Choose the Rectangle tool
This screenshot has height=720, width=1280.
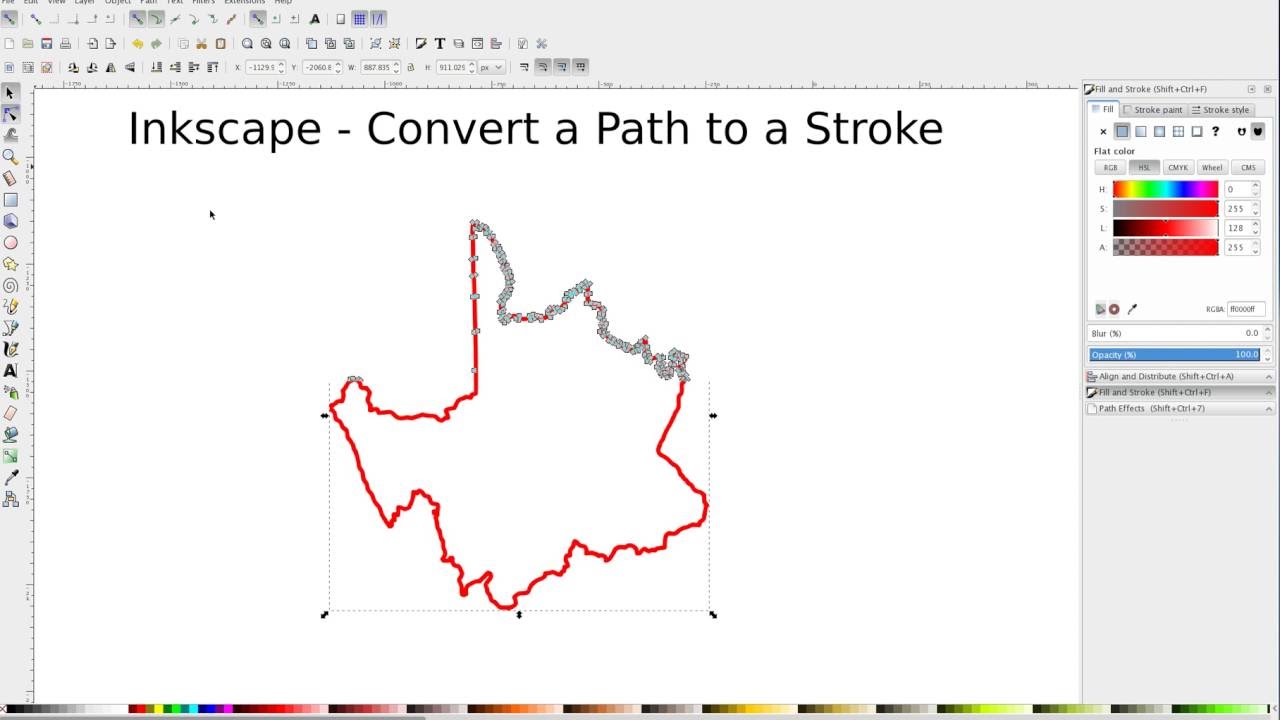click(x=10, y=200)
